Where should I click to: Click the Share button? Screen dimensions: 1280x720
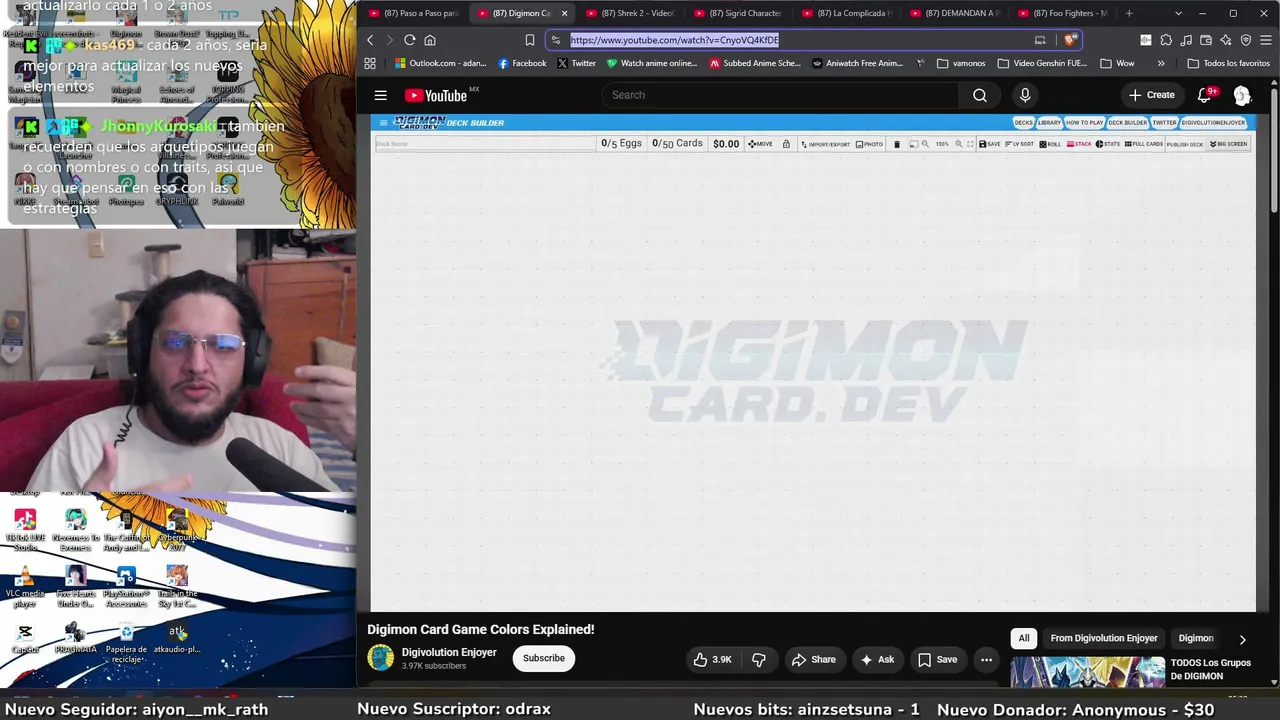click(x=813, y=659)
